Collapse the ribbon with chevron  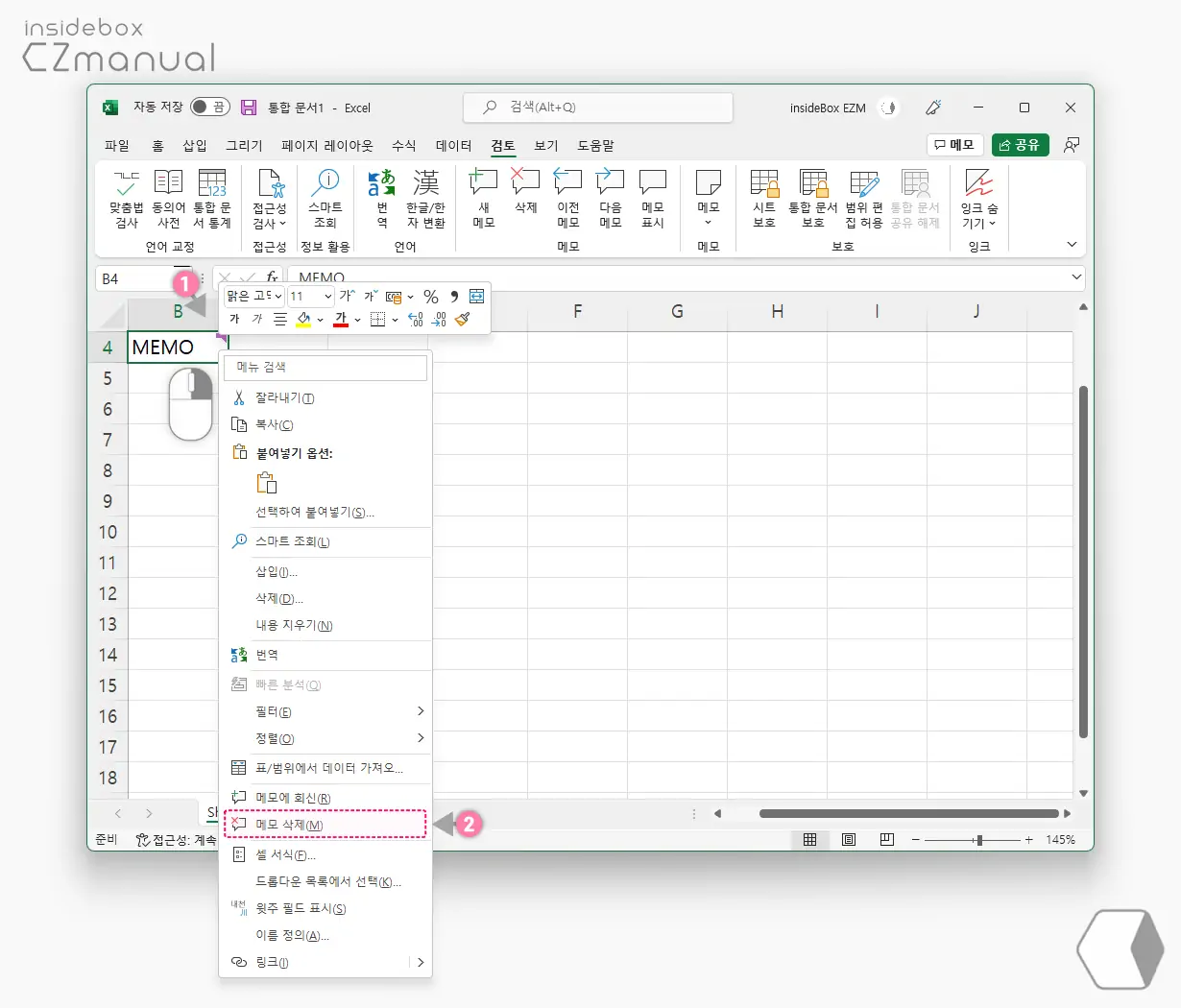click(x=1072, y=245)
